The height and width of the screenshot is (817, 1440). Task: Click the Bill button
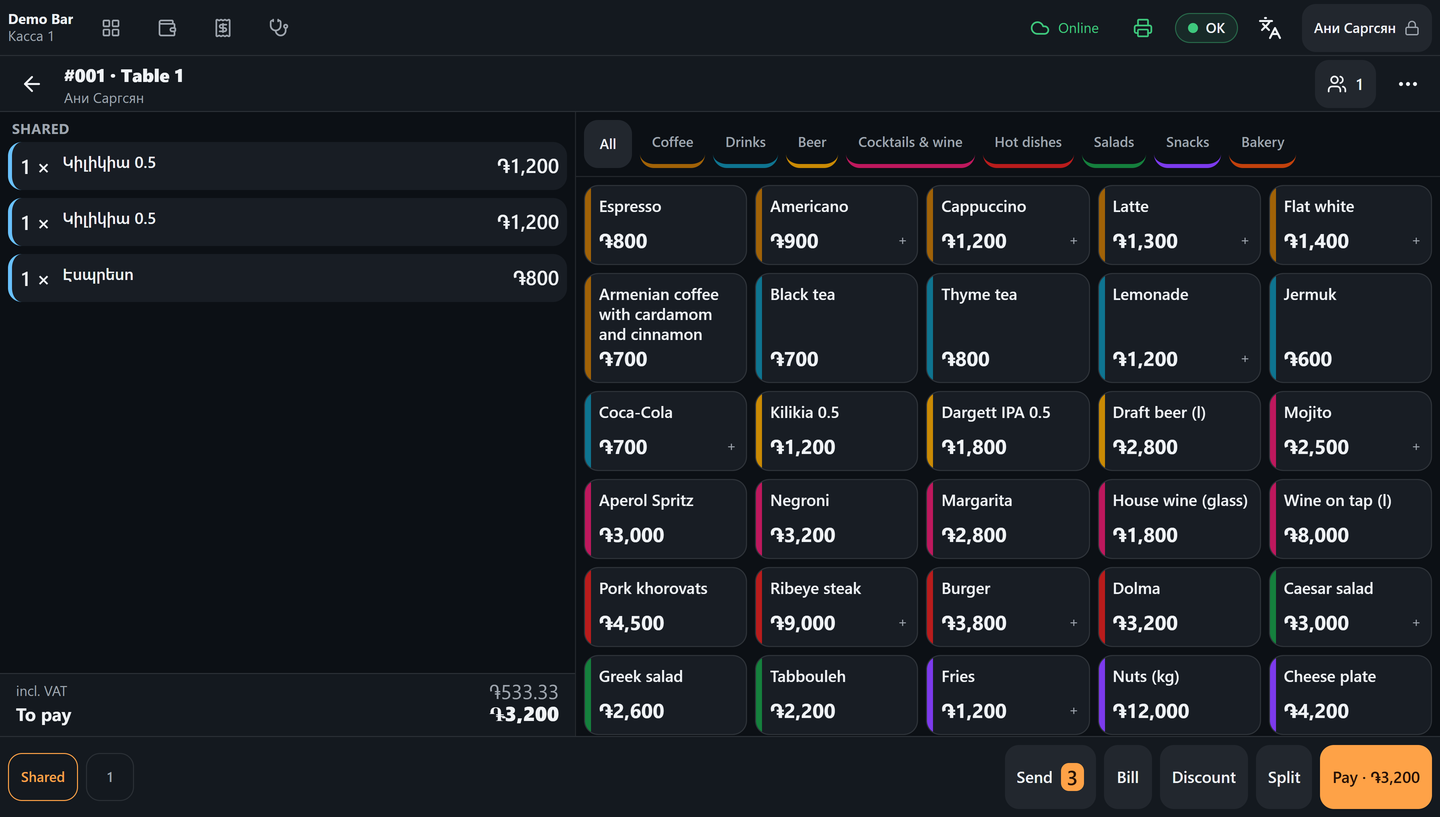1128,777
